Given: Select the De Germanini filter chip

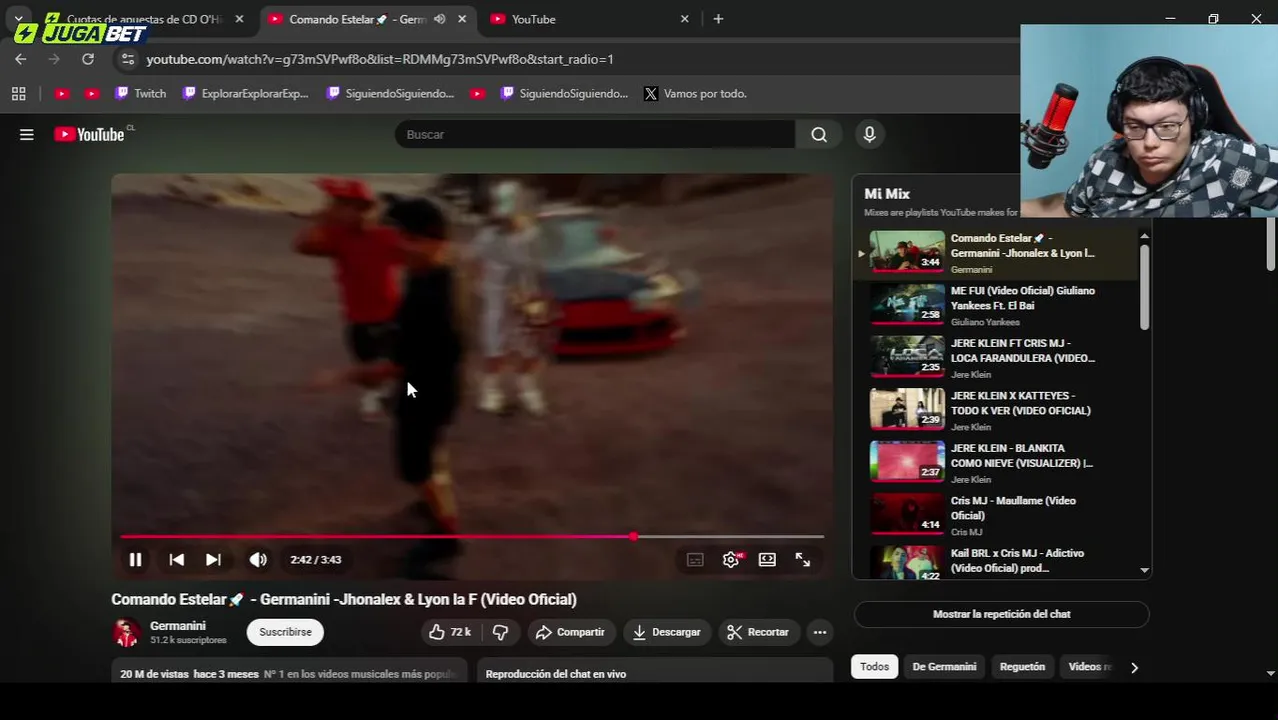Looking at the screenshot, I should 944,667.
